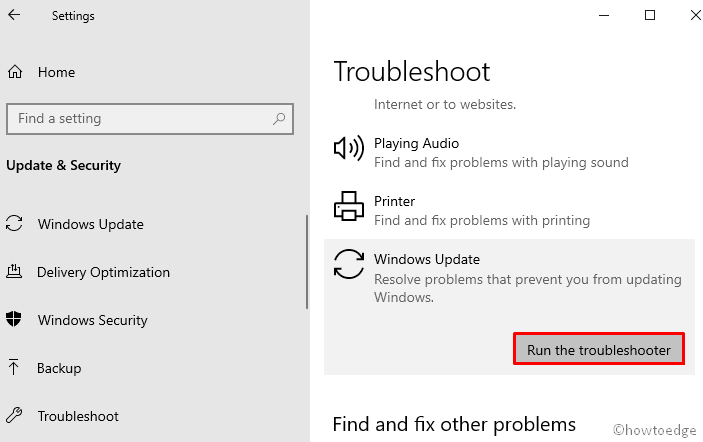Image resolution: width=703 pixels, height=442 pixels.
Task: Open the Windows Security page
Action: point(92,320)
